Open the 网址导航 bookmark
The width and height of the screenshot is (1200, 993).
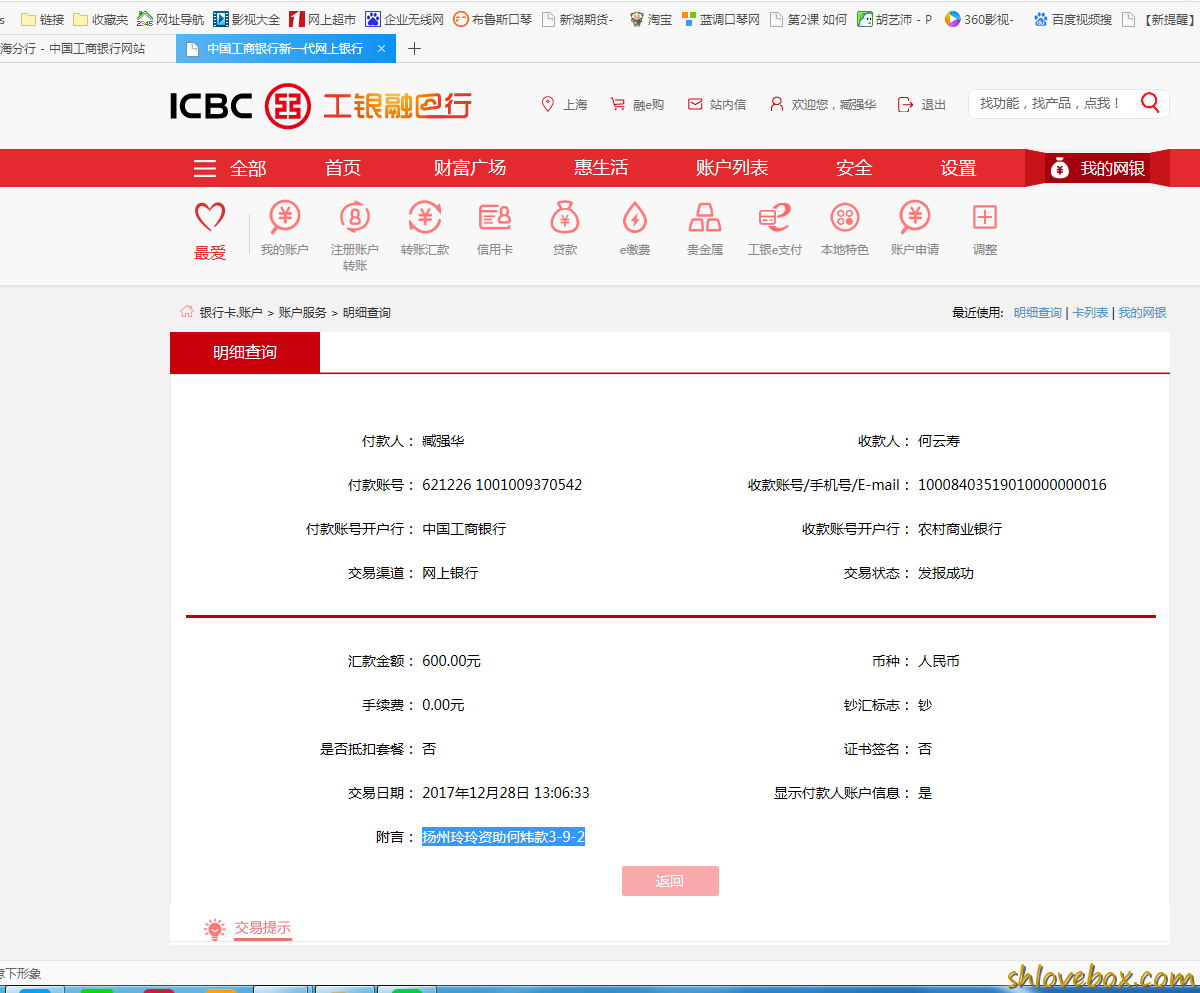tap(170, 19)
